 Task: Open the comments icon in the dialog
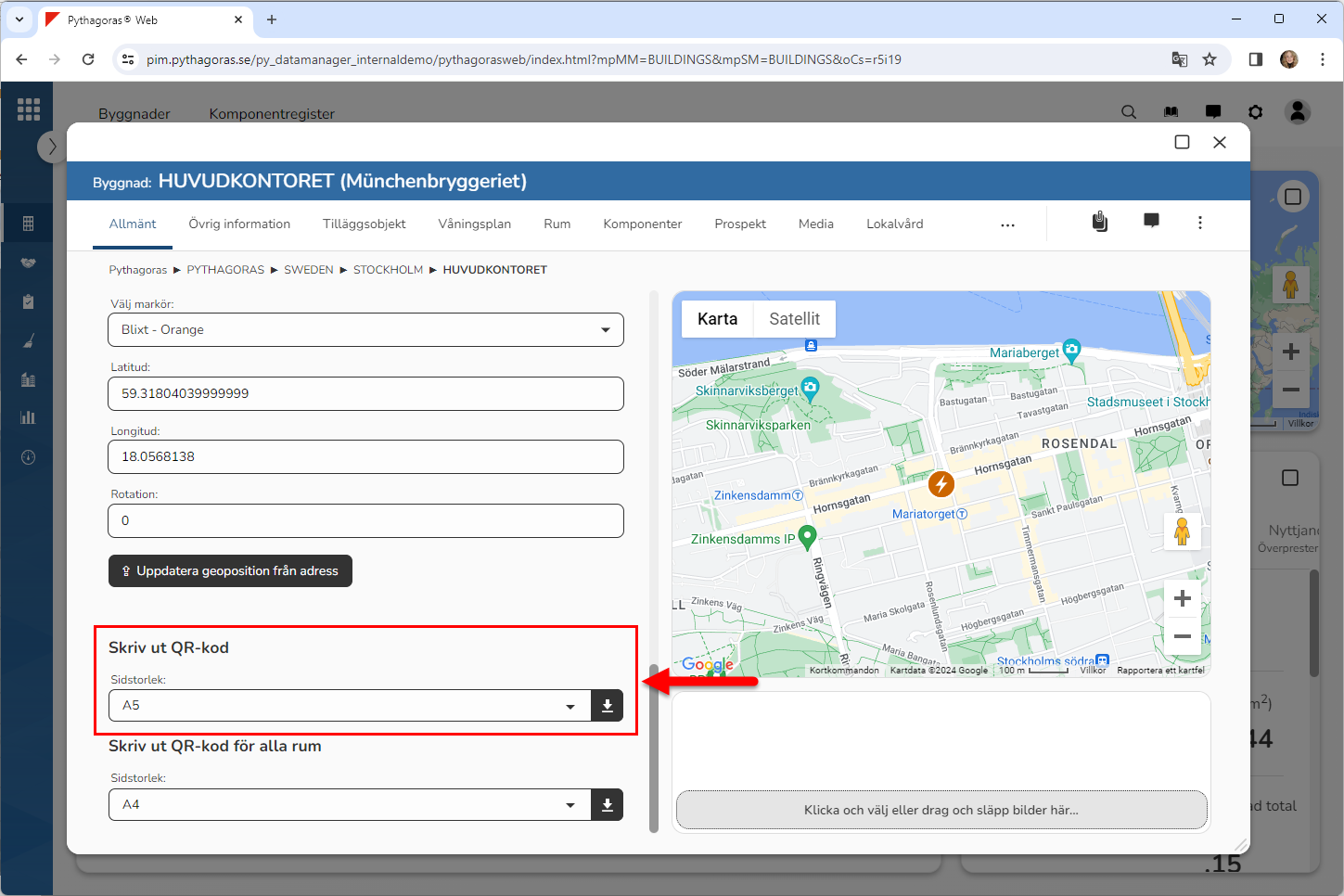(1151, 222)
